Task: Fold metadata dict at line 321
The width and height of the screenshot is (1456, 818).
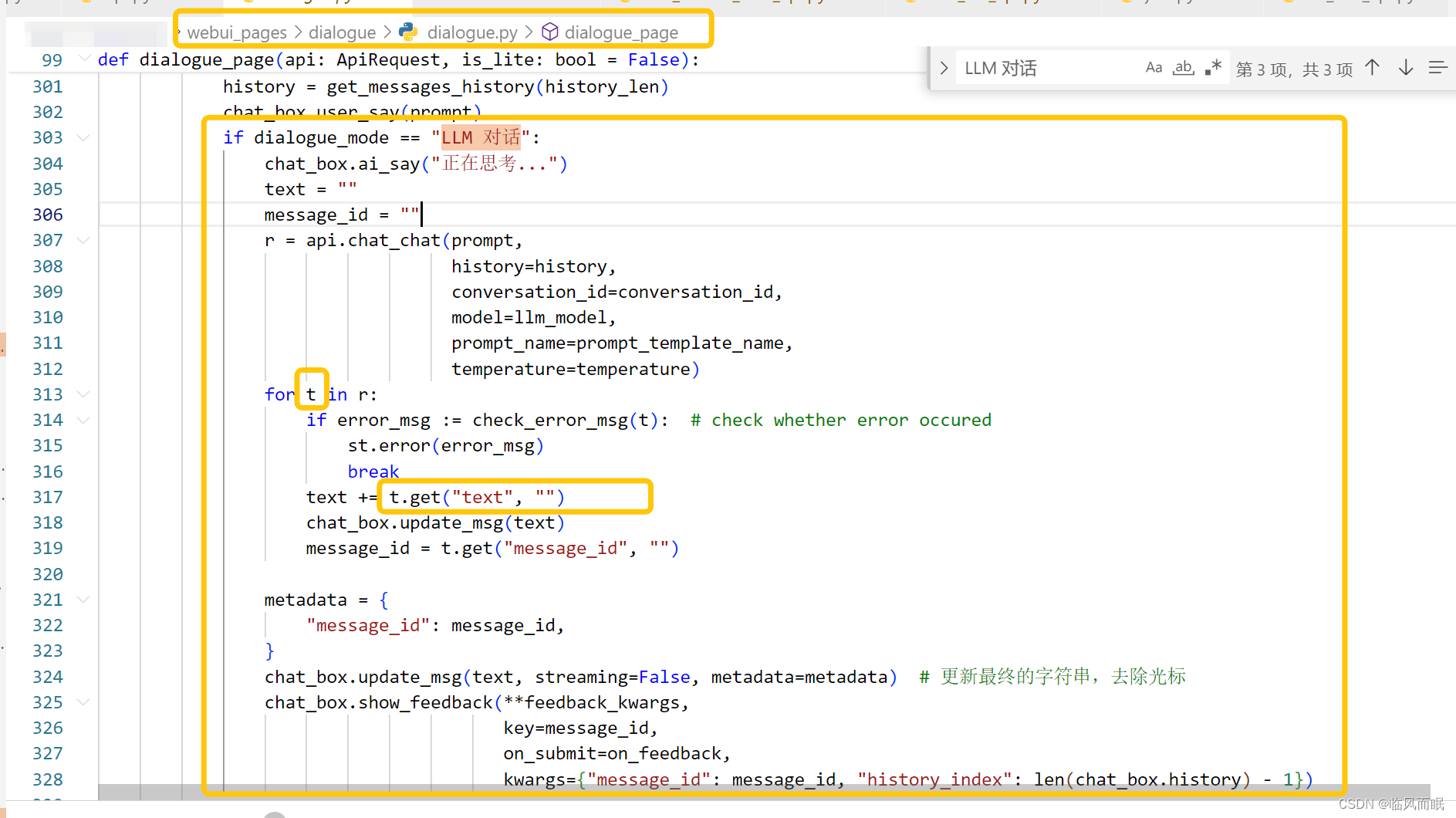Action: click(x=83, y=600)
